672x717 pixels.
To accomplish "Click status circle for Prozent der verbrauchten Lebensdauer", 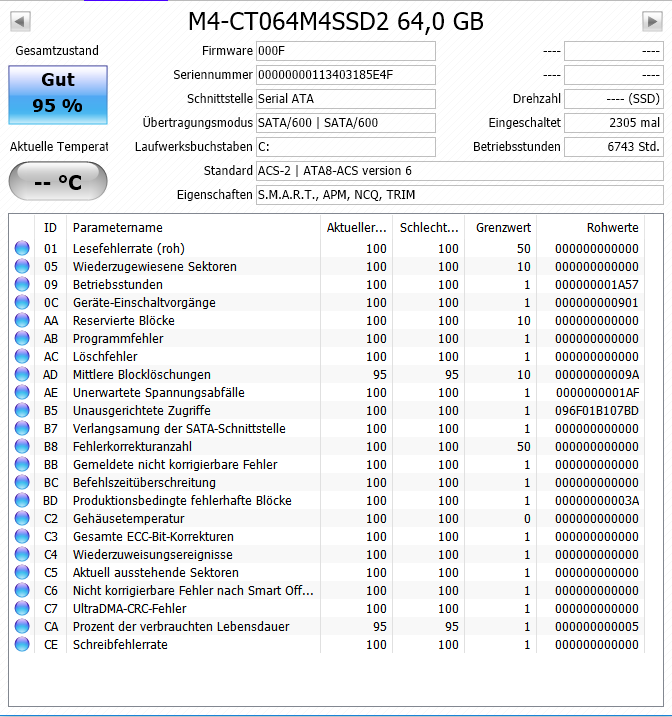I will (x=22, y=626).
